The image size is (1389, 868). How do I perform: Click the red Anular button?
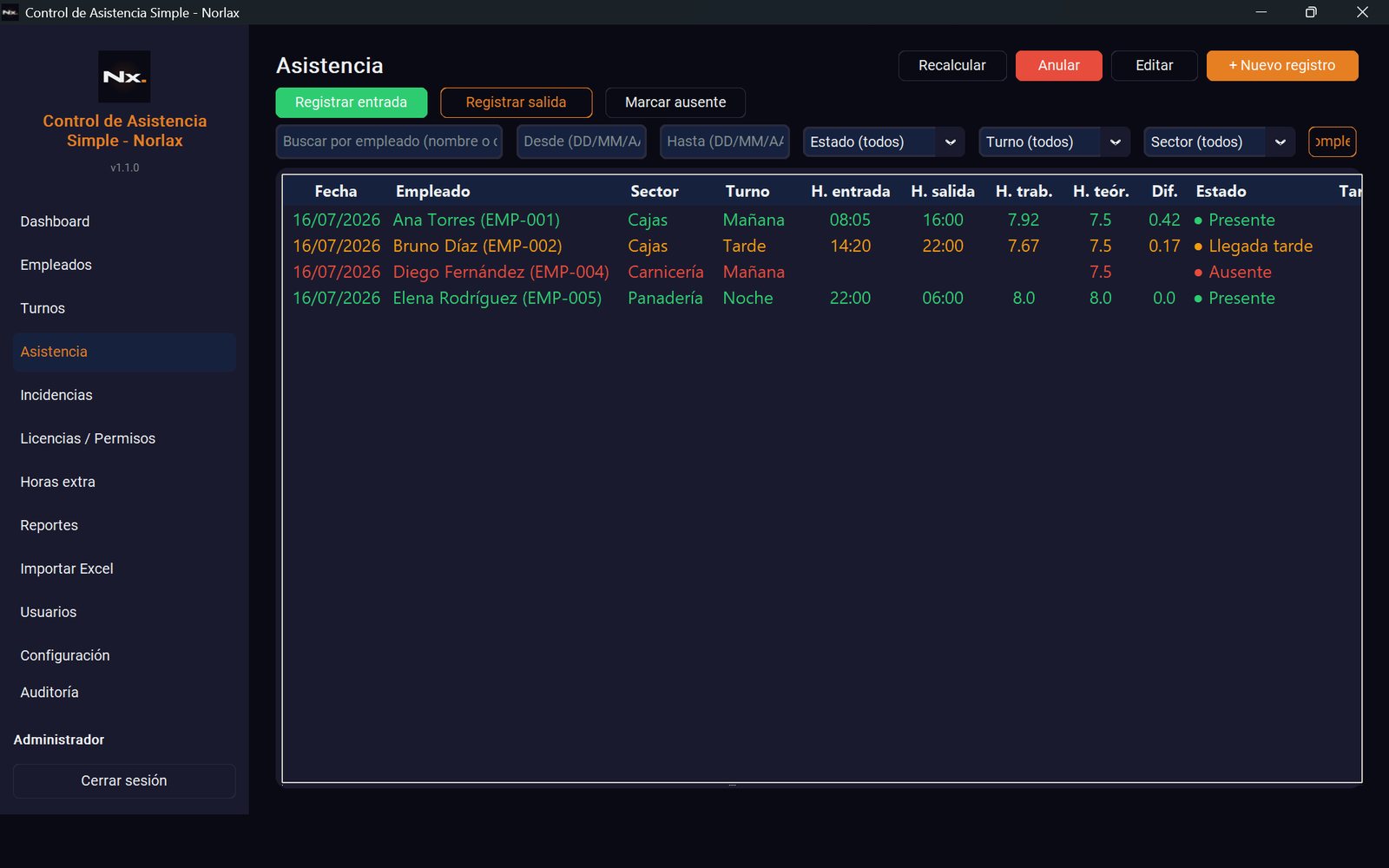(1058, 66)
